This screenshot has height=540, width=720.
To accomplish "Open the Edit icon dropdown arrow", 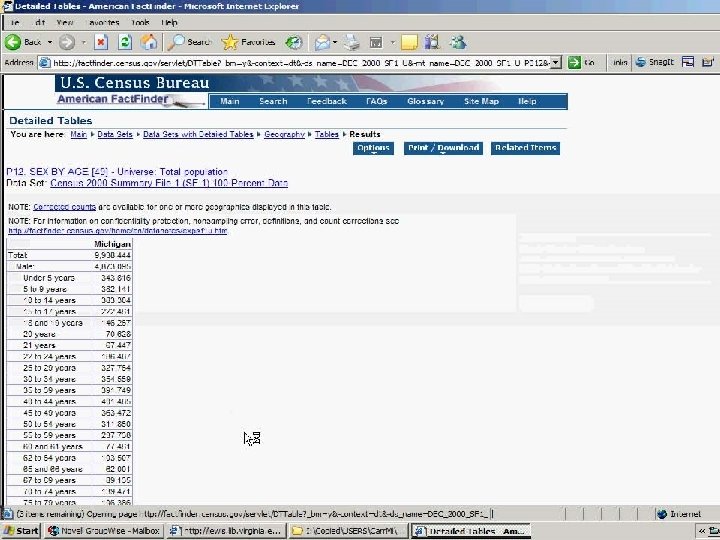I will [393, 42].
